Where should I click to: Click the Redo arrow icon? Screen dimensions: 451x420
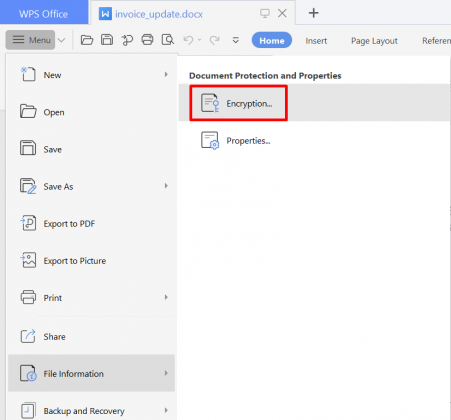pyautogui.click(x=215, y=40)
